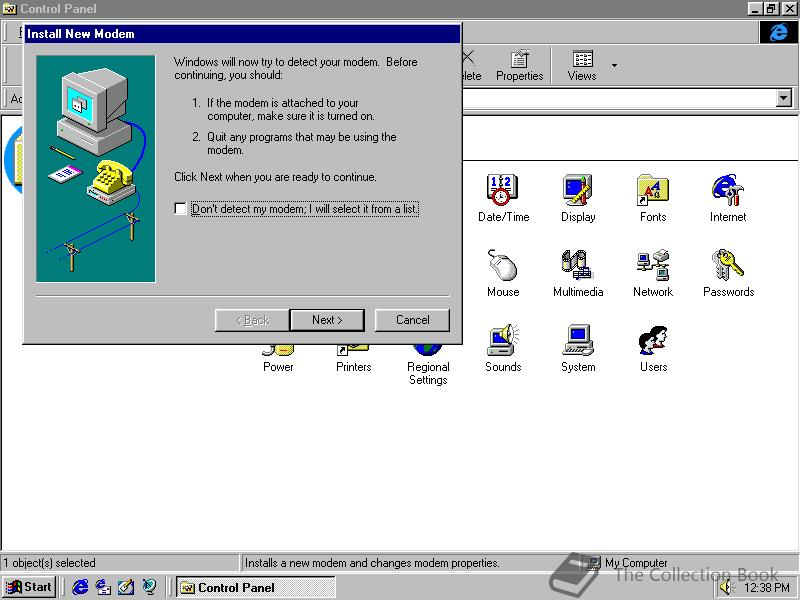Viewport: 800px width, 600px height.
Task: Click View Channels Quick Launch icon
Action: tap(149, 587)
